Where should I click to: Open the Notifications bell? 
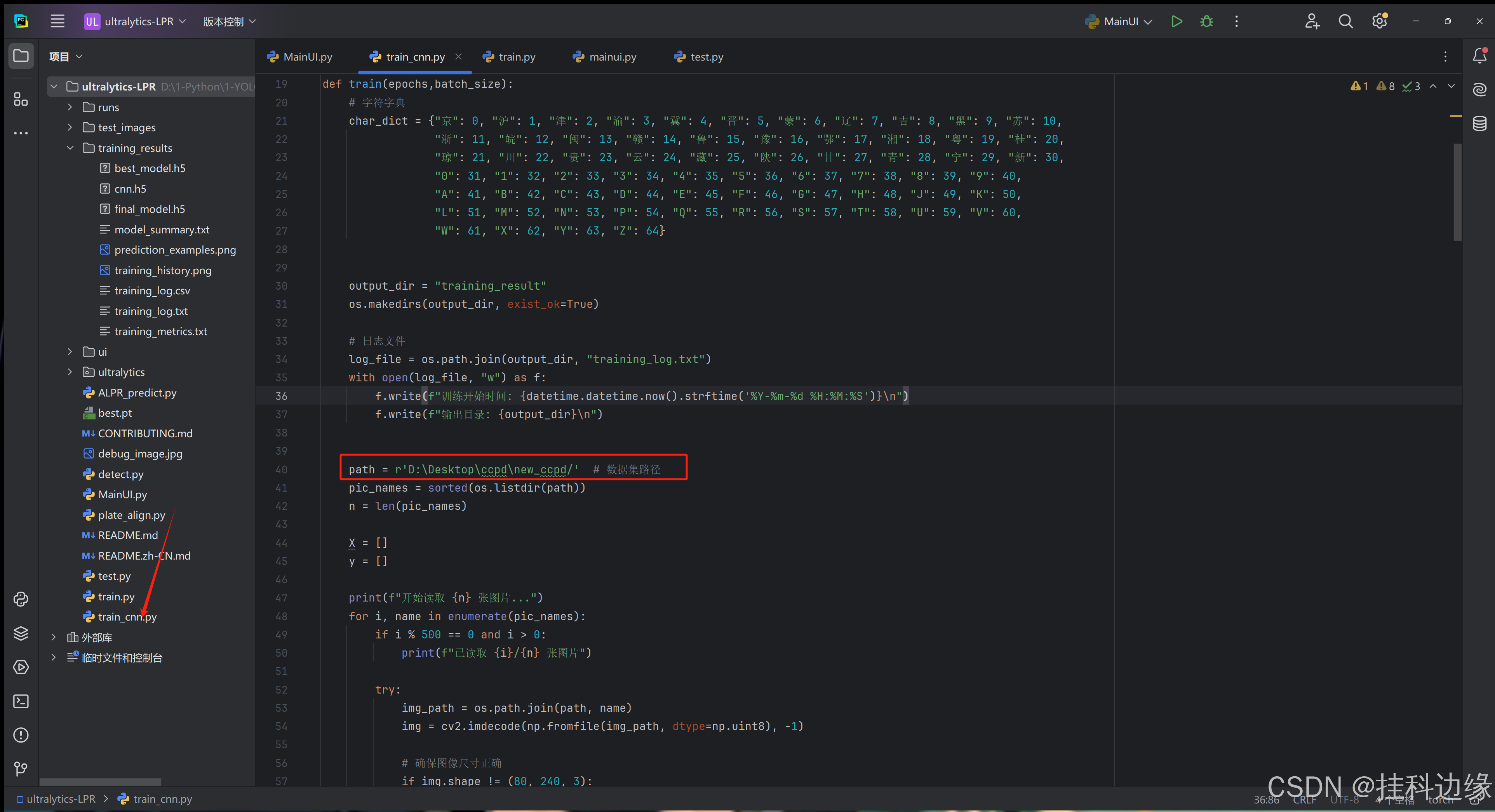[1479, 56]
